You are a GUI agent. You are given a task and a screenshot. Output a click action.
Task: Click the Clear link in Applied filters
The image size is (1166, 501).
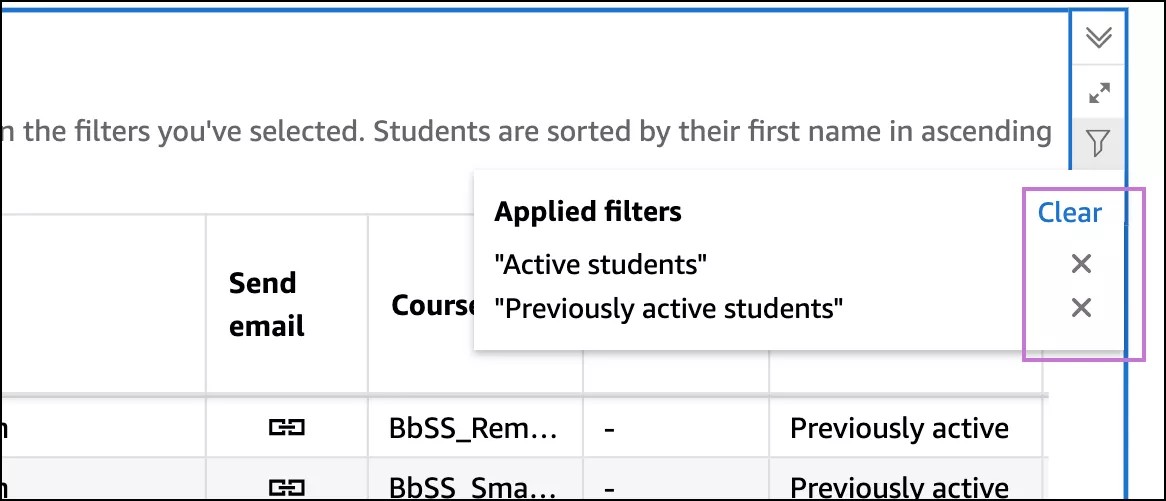tap(1069, 213)
